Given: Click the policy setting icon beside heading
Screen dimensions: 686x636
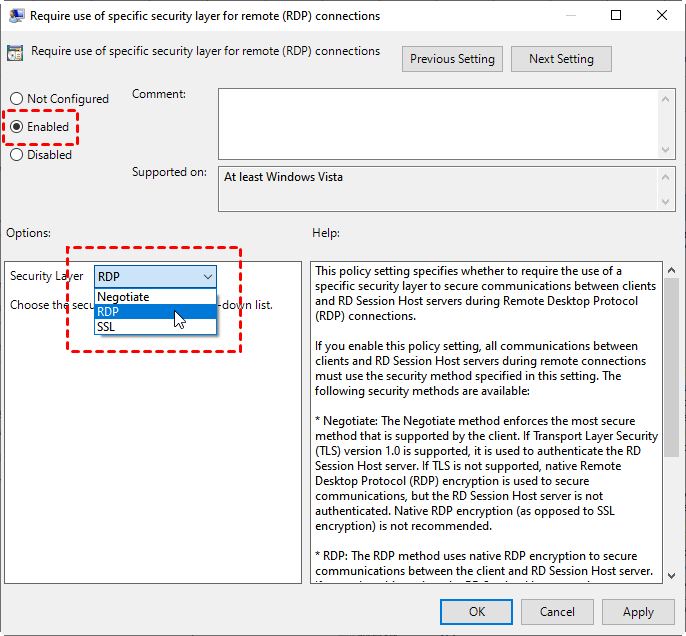Looking at the screenshot, I should pos(15,53).
